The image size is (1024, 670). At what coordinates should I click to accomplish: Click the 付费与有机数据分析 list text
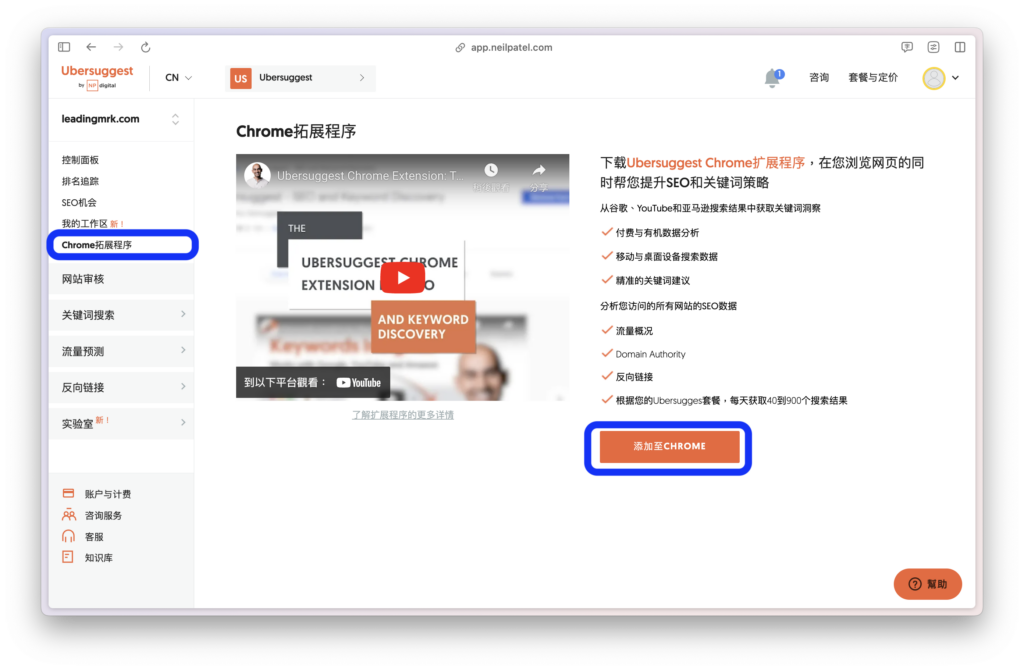coord(657,232)
